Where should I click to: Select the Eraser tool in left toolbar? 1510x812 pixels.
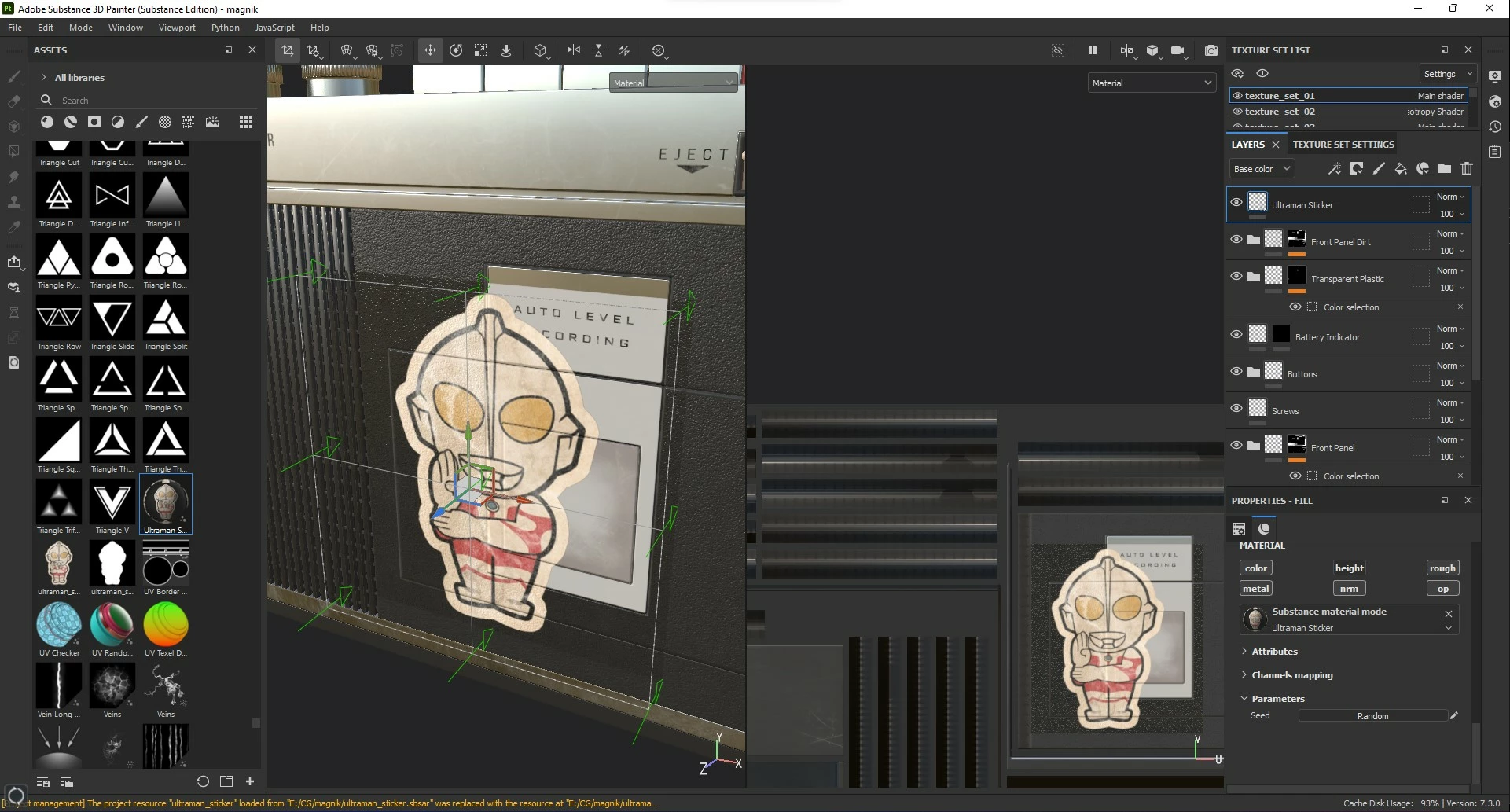(13, 101)
